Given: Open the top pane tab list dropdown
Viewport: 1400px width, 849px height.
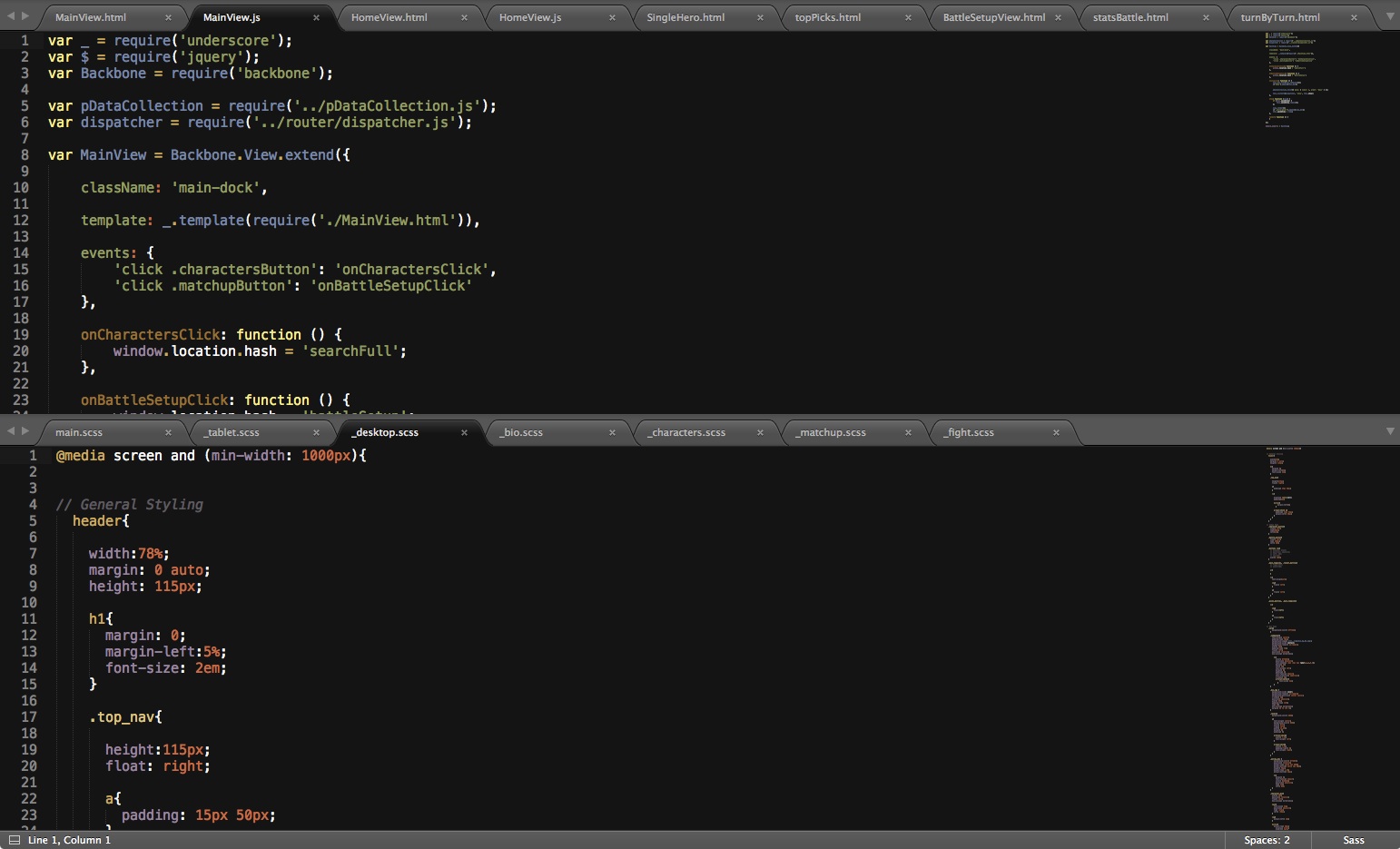Looking at the screenshot, I should (1389, 16).
